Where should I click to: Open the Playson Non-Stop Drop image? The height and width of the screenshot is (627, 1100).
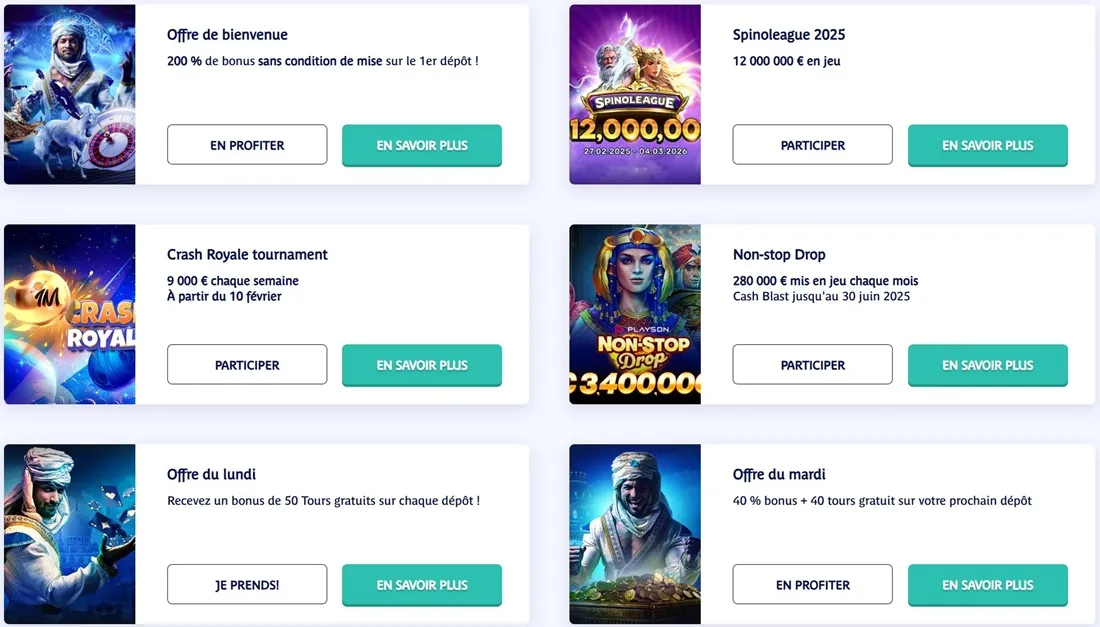(x=635, y=314)
